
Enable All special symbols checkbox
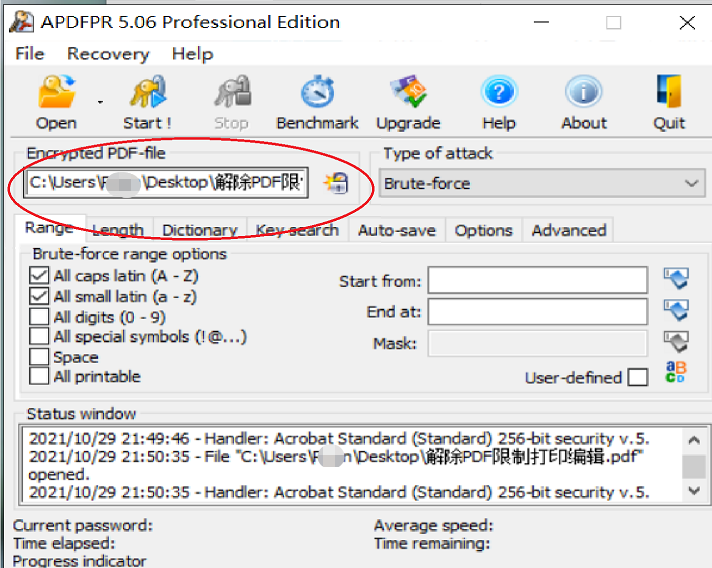(39, 336)
